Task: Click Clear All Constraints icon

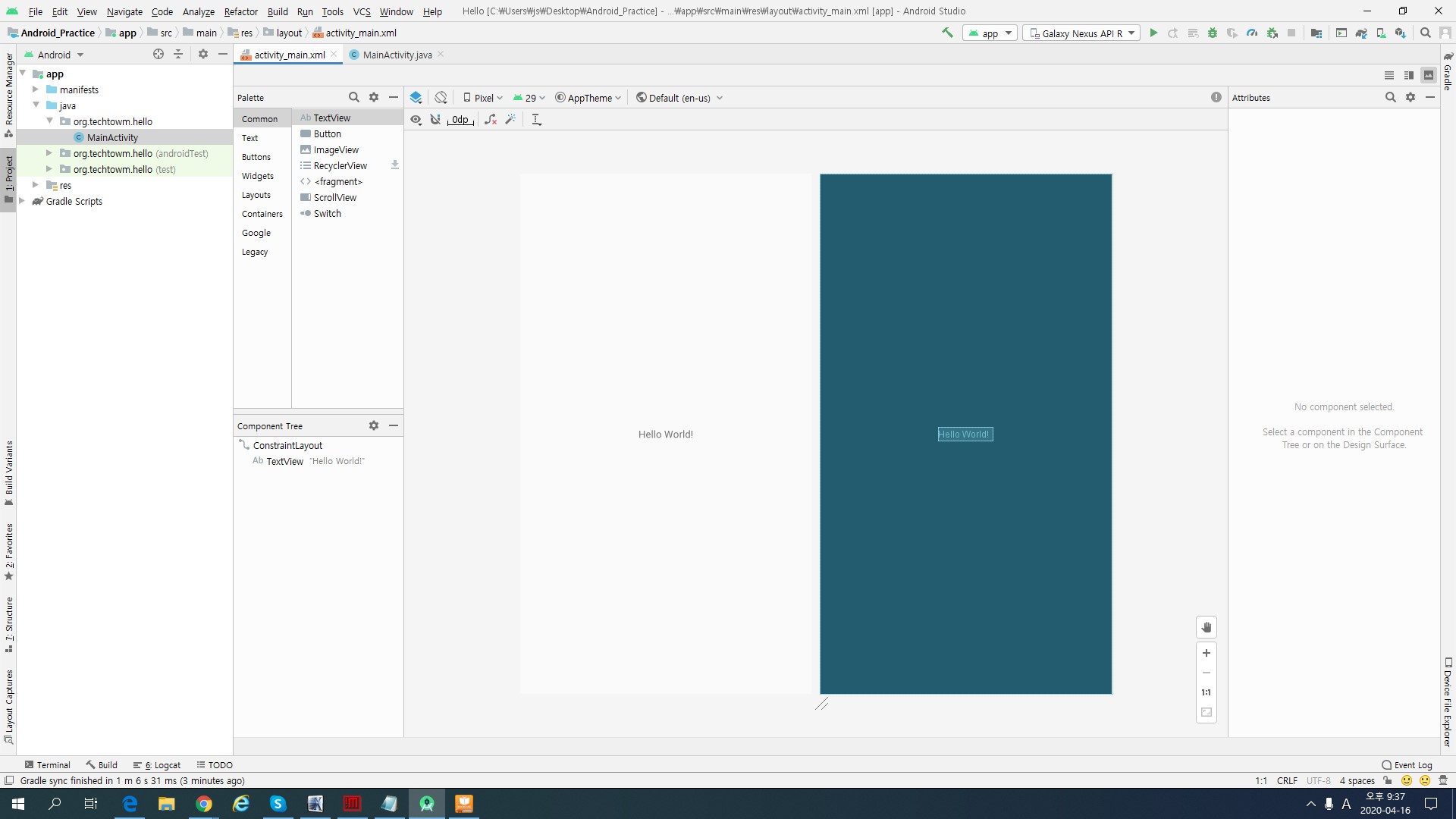Action: click(491, 119)
